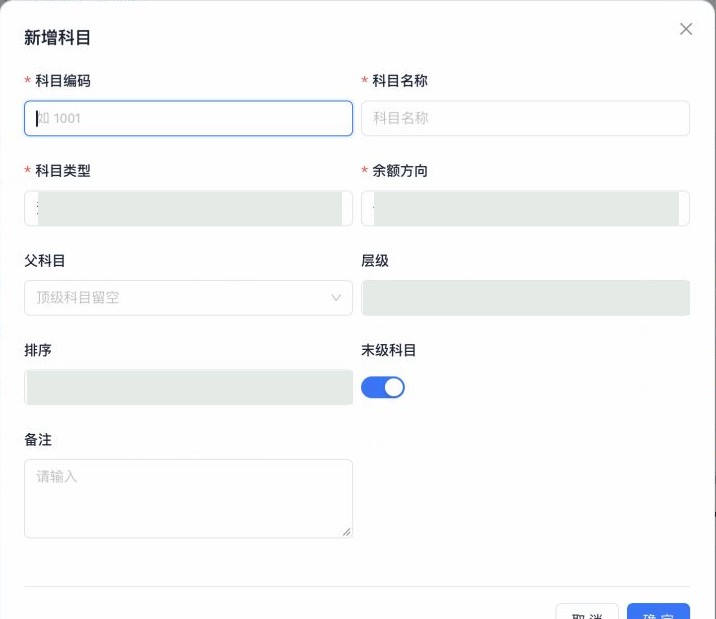Click the 父科目 chevron arrow
The image size is (716, 619).
[336, 298]
